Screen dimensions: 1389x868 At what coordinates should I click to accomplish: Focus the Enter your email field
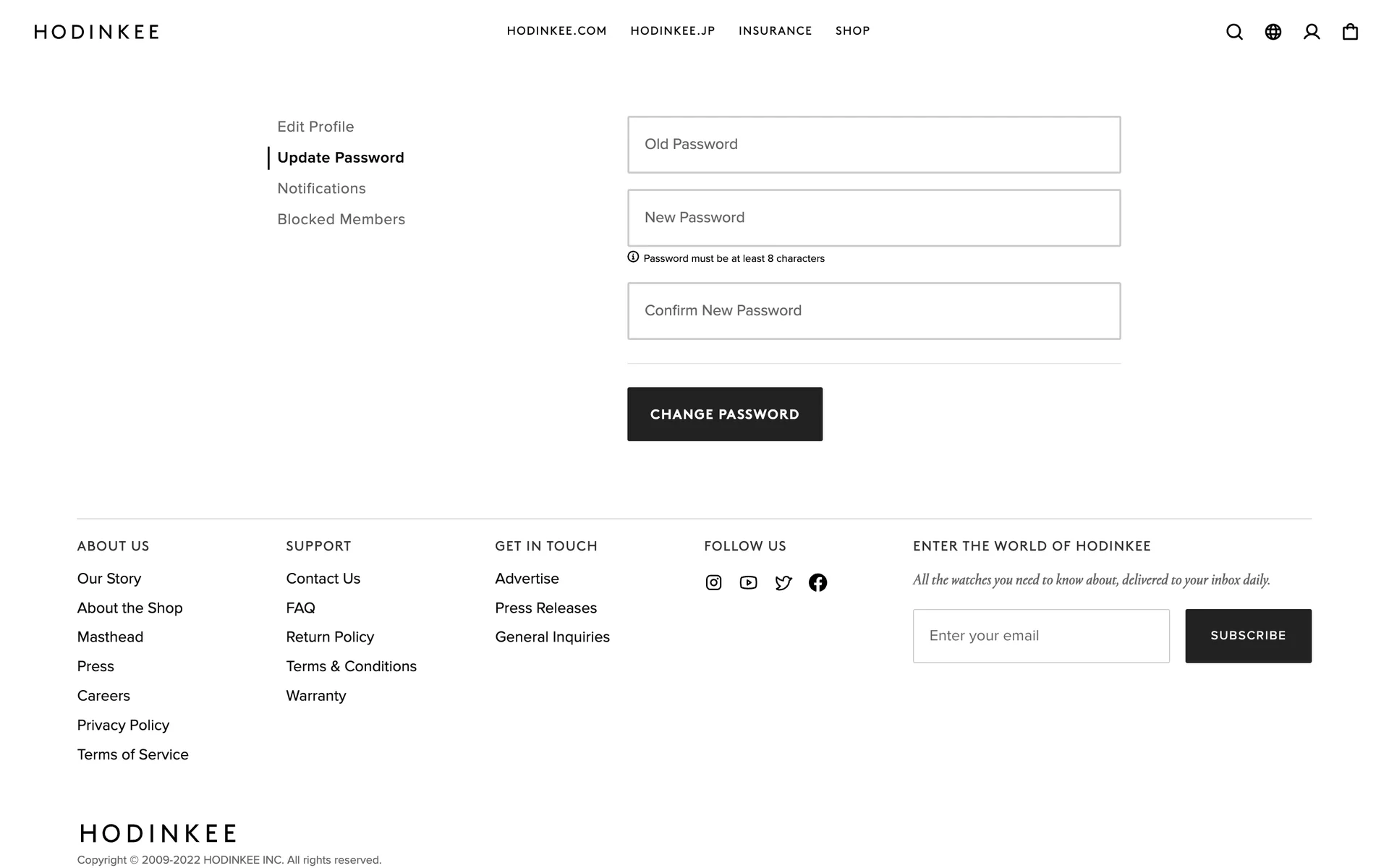pyautogui.click(x=1040, y=636)
